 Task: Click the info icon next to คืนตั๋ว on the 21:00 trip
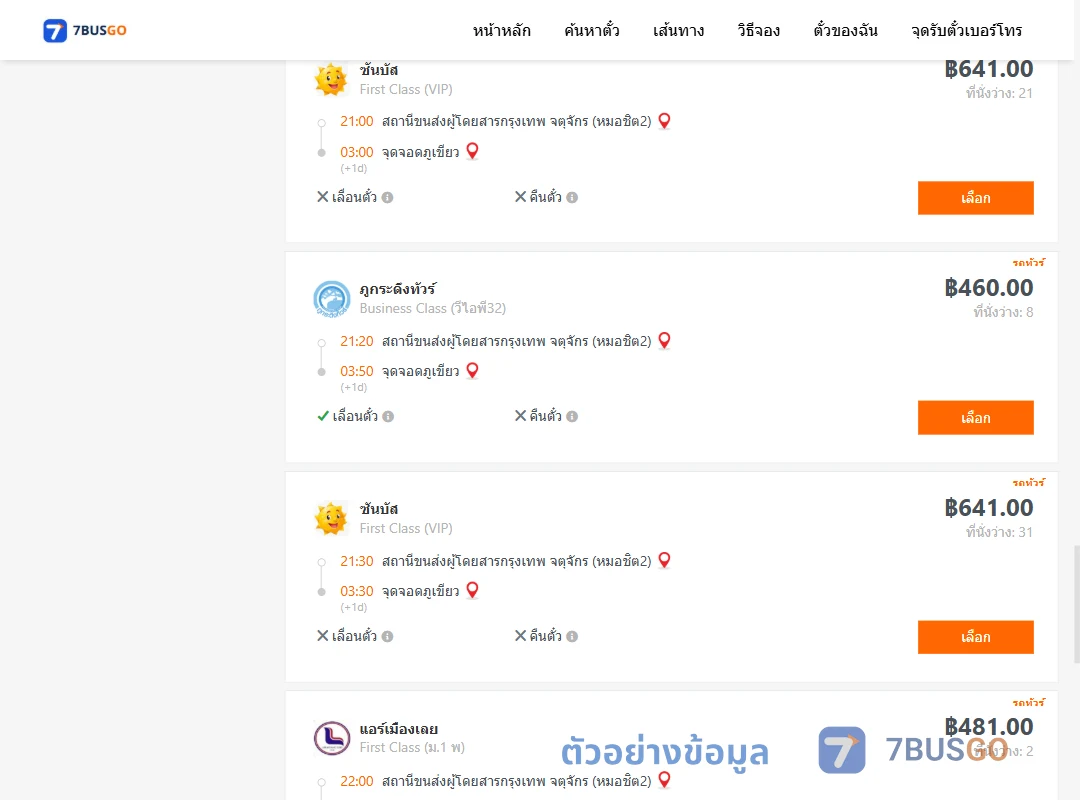[572, 197]
